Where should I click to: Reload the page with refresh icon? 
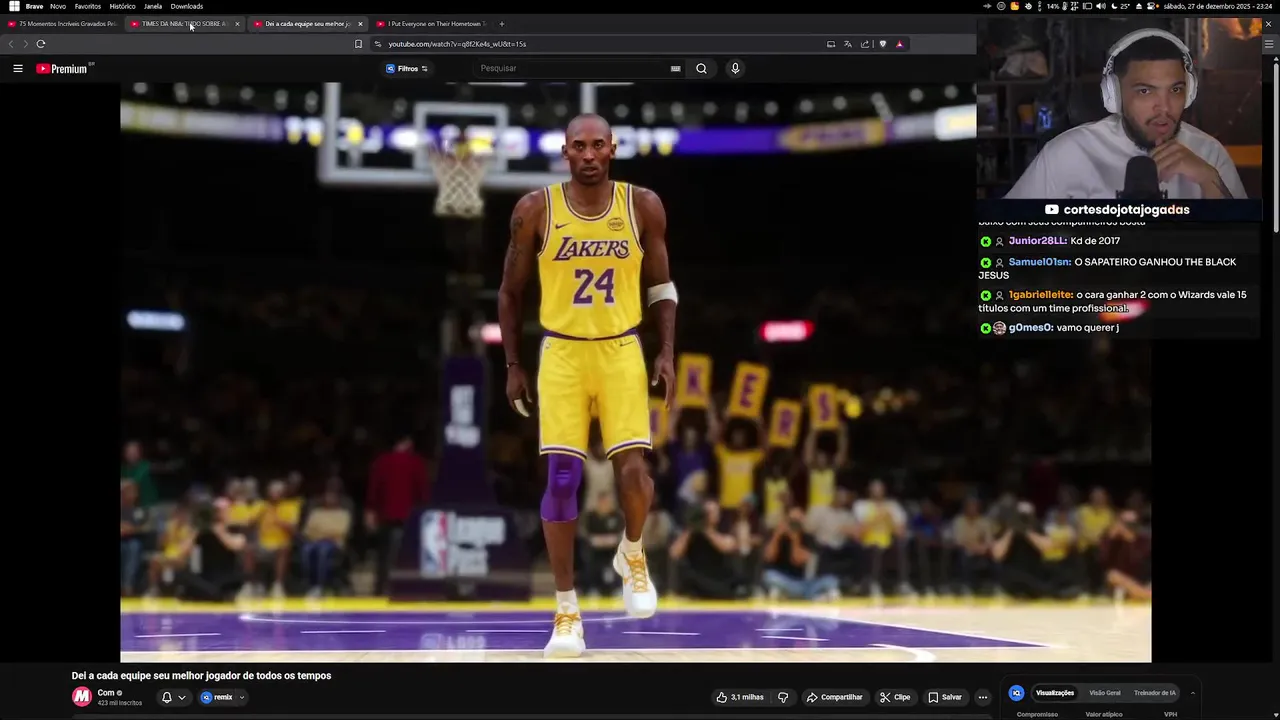point(41,44)
